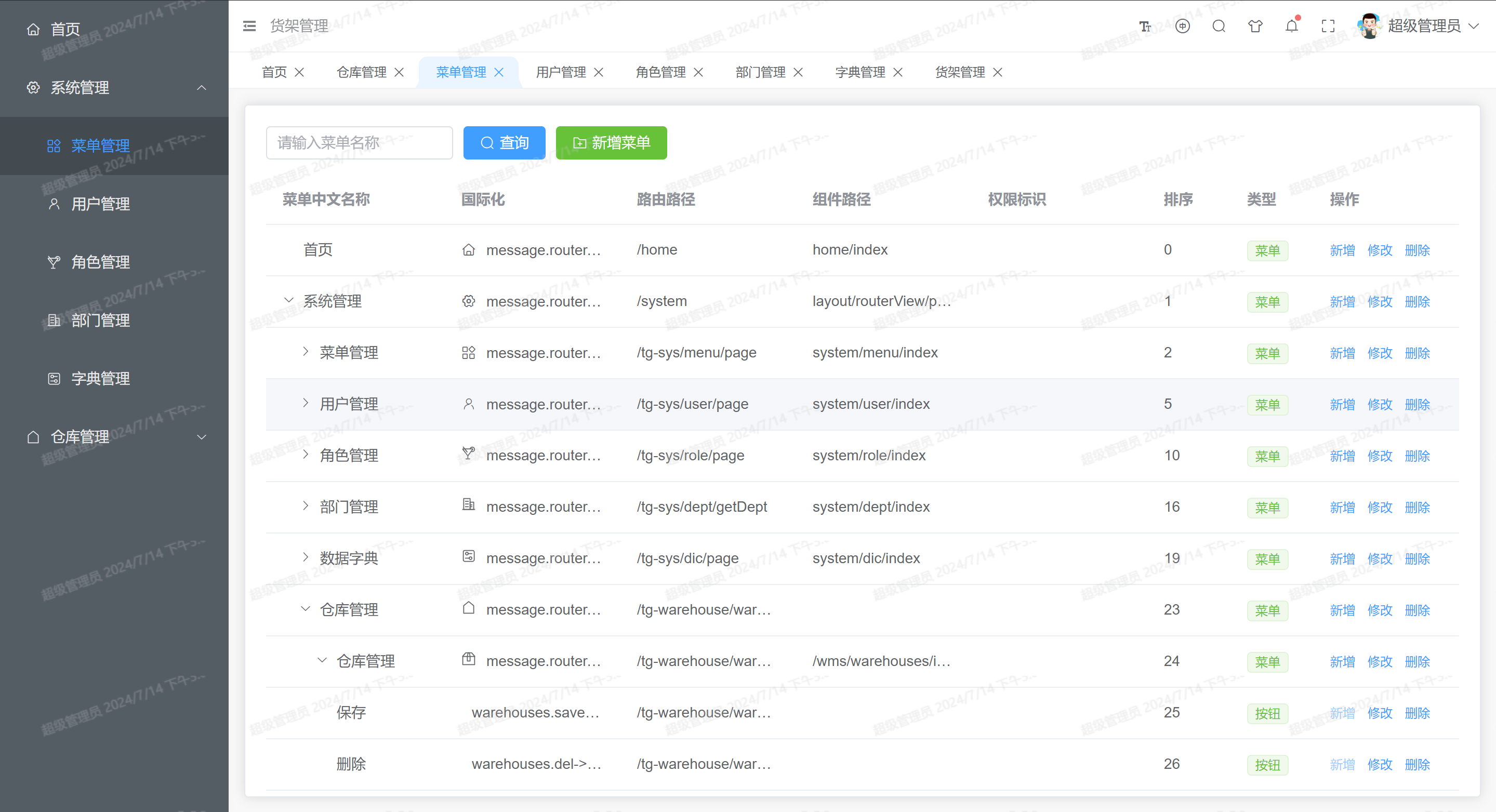Image resolution: width=1496 pixels, height=812 pixels.
Task: Click the 用户管理 person icon in sidebar
Action: [x=54, y=204]
